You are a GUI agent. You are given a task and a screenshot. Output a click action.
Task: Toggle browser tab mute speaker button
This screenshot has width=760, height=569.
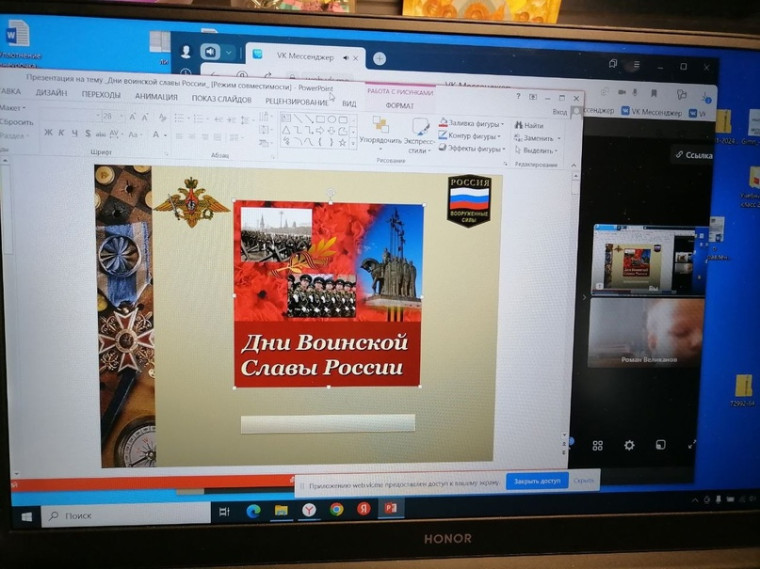click(x=346, y=58)
